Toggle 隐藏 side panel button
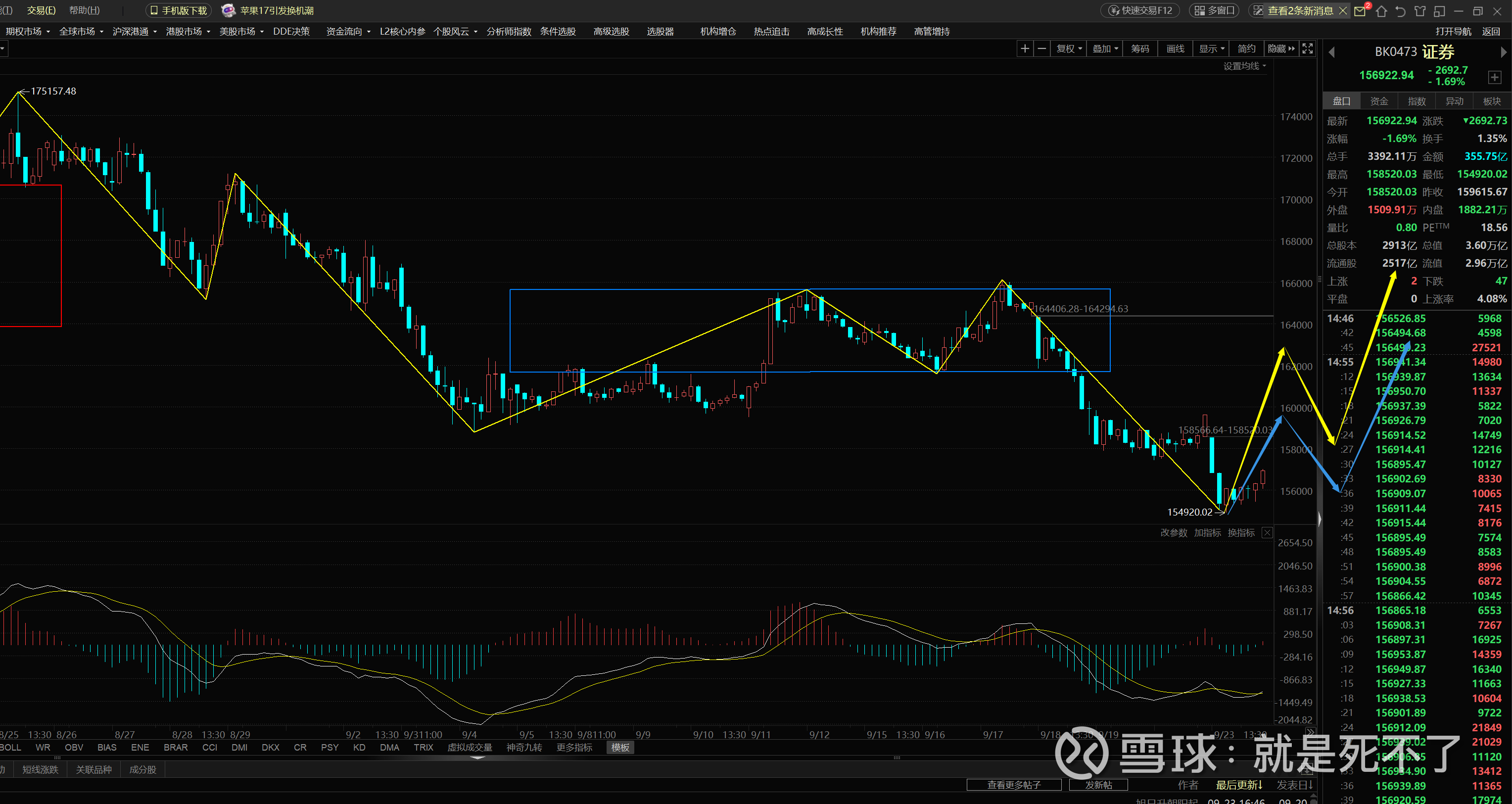 pyautogui.click(x=1281, y=48)
